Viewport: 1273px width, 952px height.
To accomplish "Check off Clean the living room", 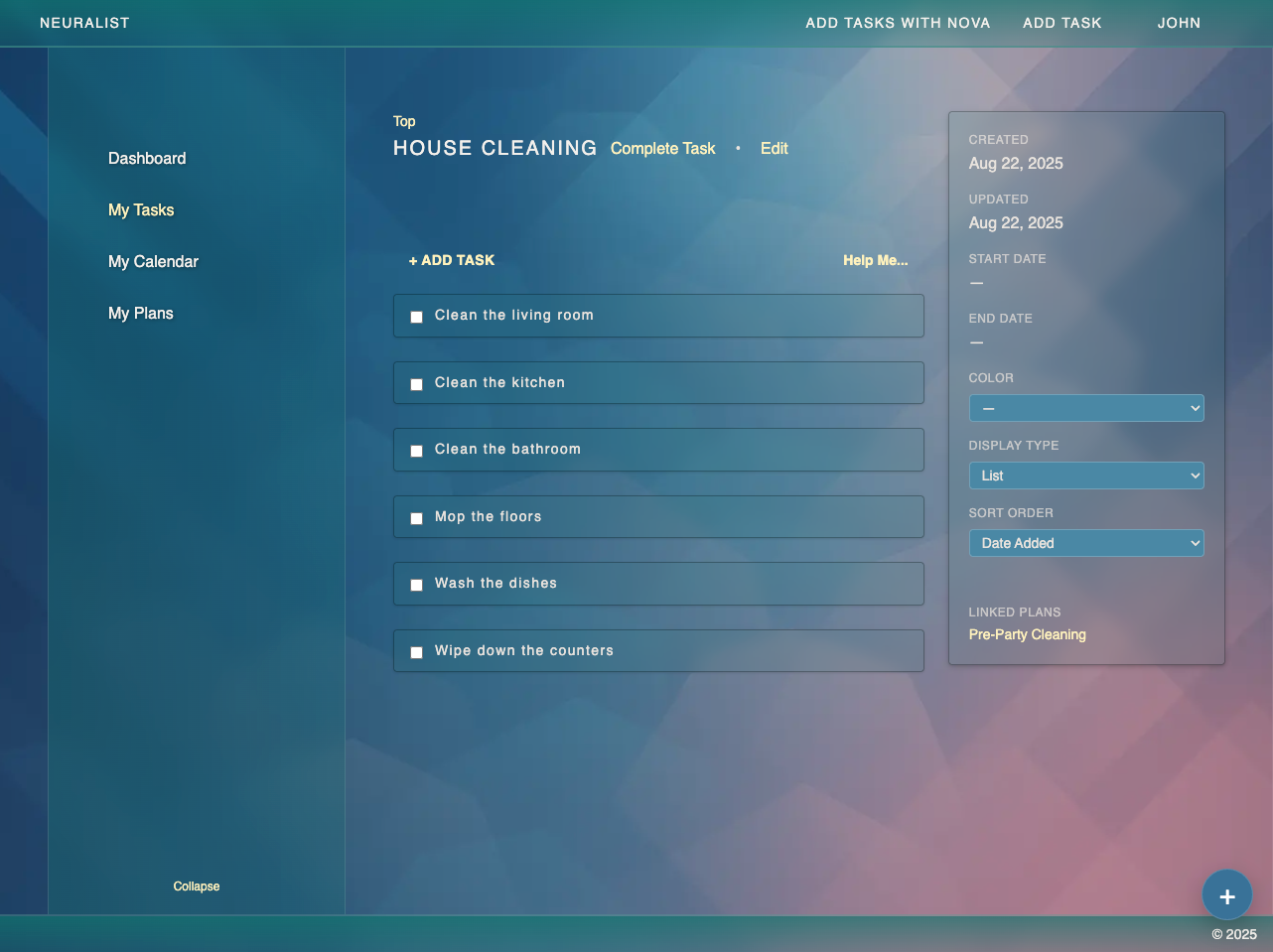I will point(416,316).
